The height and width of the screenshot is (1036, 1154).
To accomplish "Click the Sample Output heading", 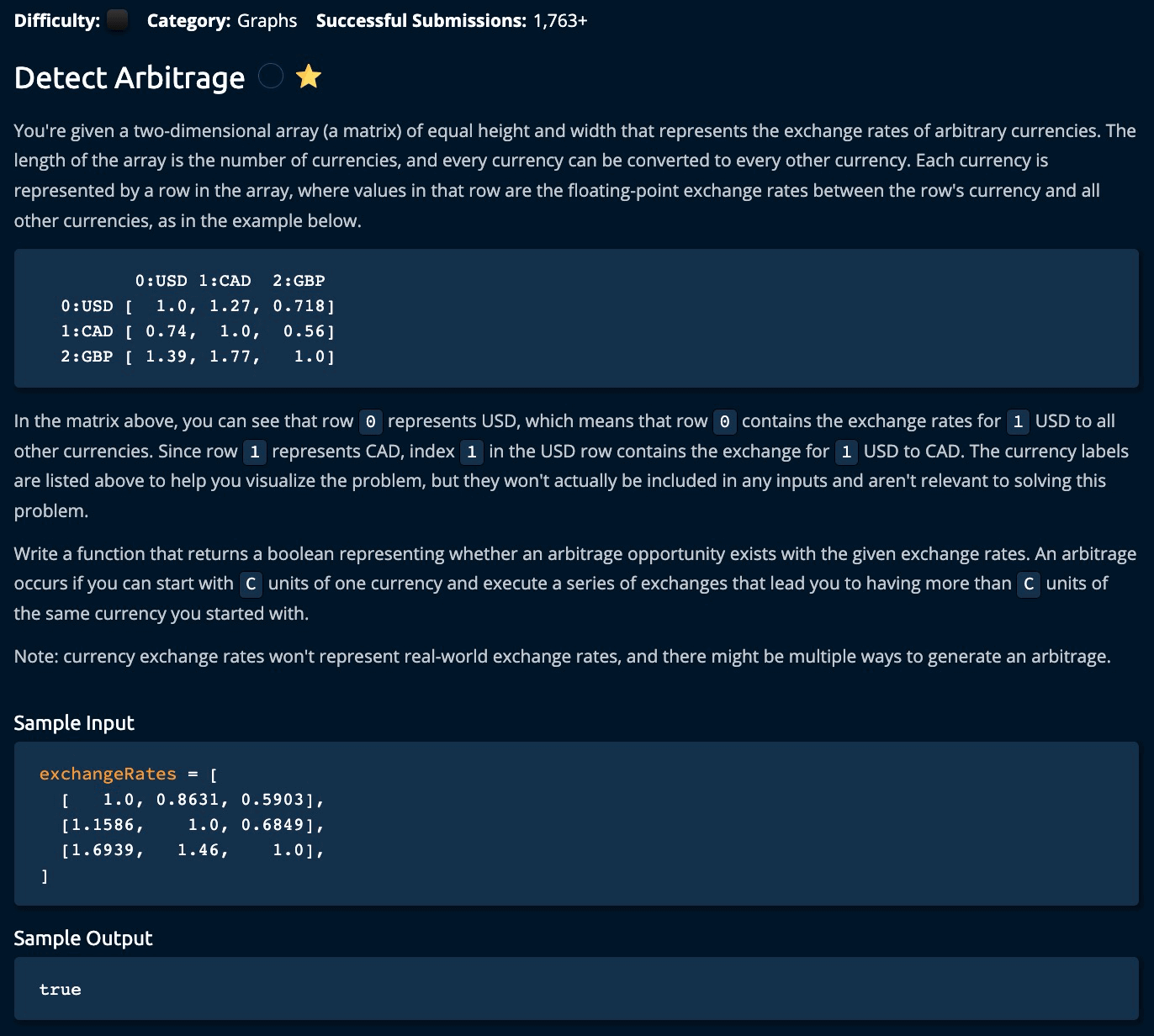I will pyautogui.click(x=83, y=938).
